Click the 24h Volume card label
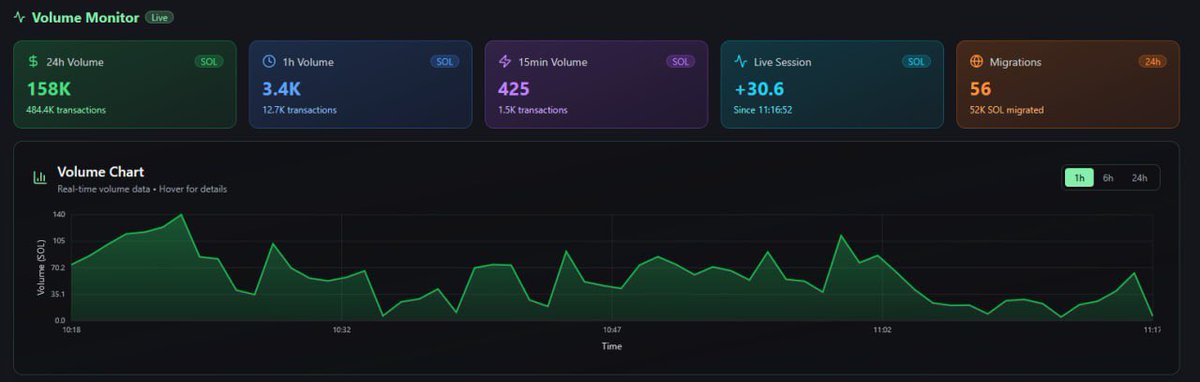This screenshot has height=382, width=1200. tap(75, 62)
